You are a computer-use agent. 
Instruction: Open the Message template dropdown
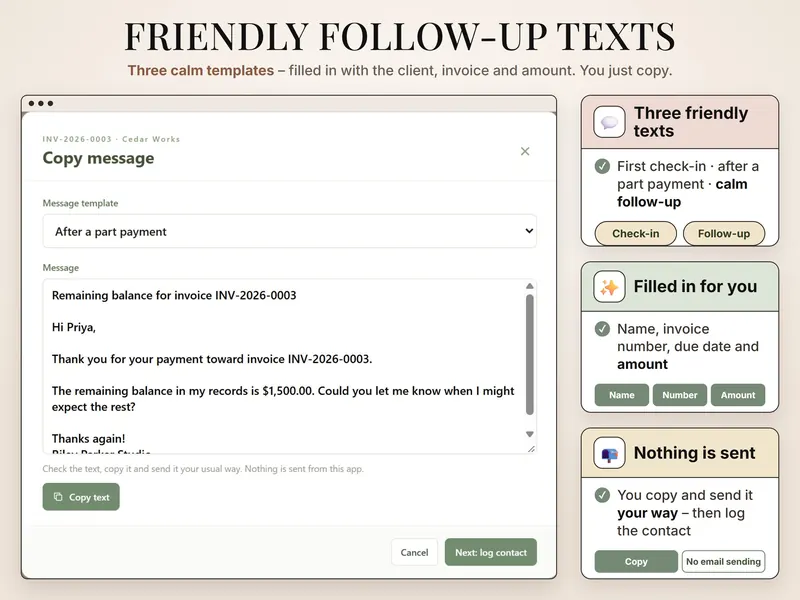(289, 231)
